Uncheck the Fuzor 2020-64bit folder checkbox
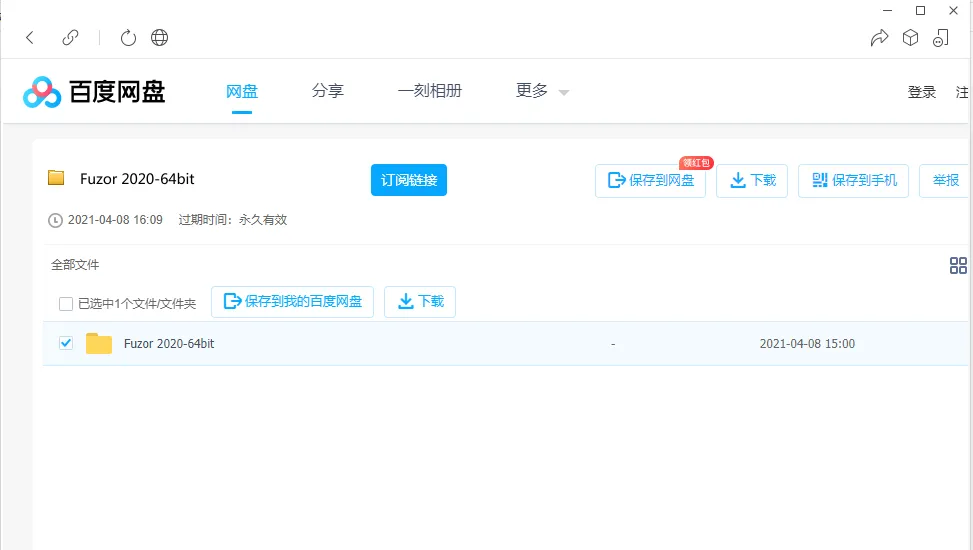This screenshot has height=550, width=973. coord(66,343)
